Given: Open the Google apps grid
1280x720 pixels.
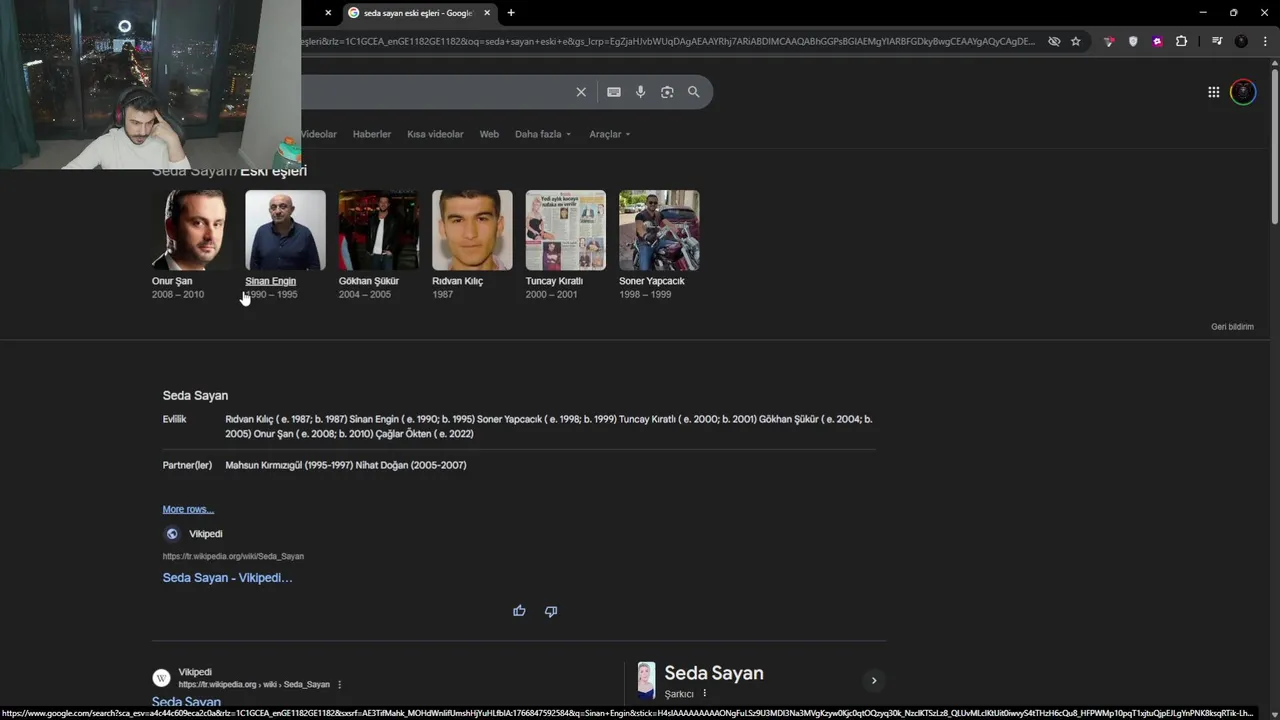Looking at the screenshot, I should (1214, 92).
